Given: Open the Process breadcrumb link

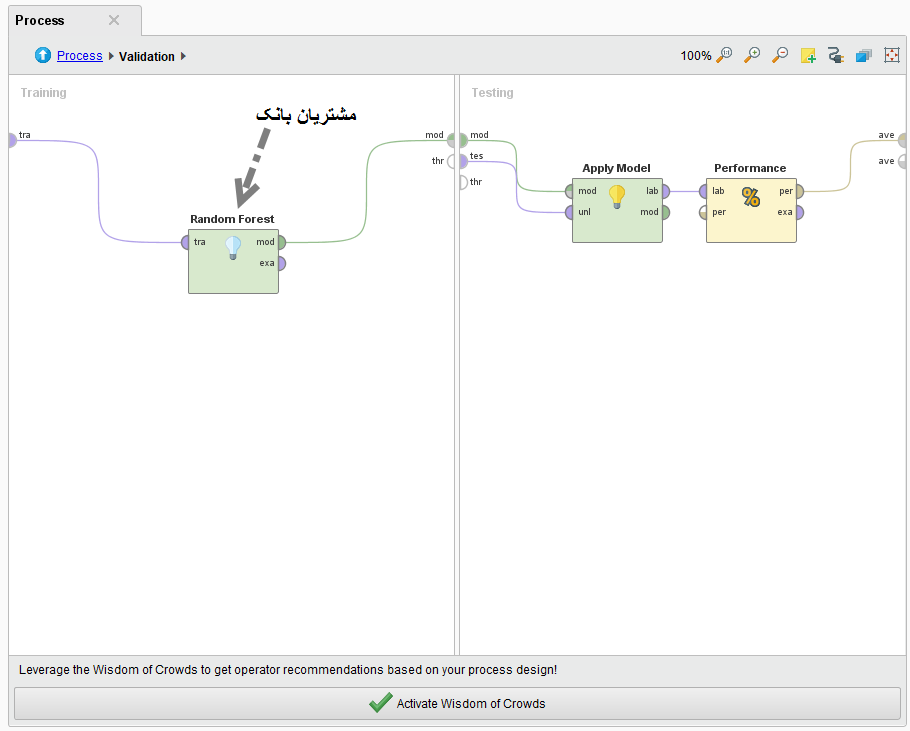Looking at the screenshot, I should (x=80, y=56).
